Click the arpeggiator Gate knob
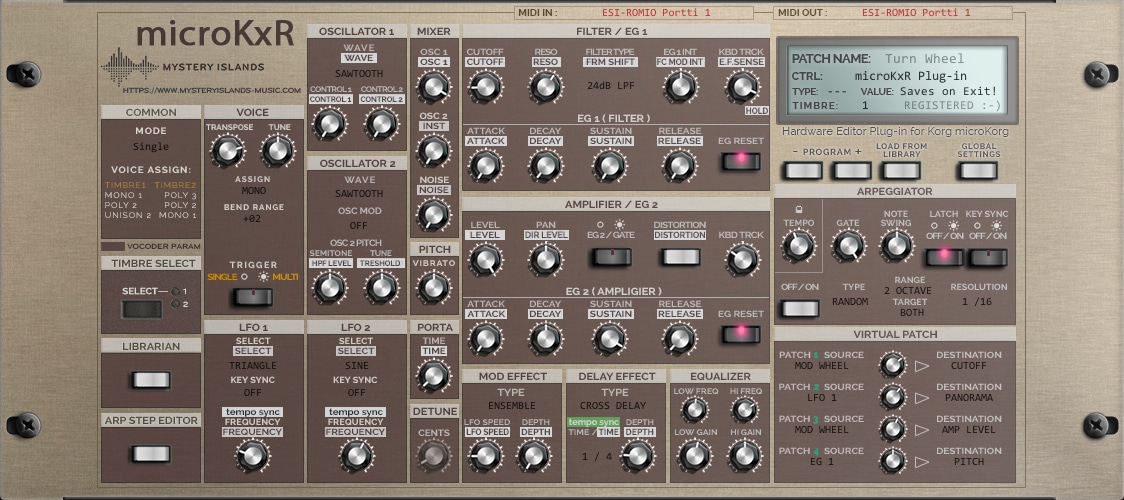Viewport: 1124px width, 500px height. [x=848, y=246]
